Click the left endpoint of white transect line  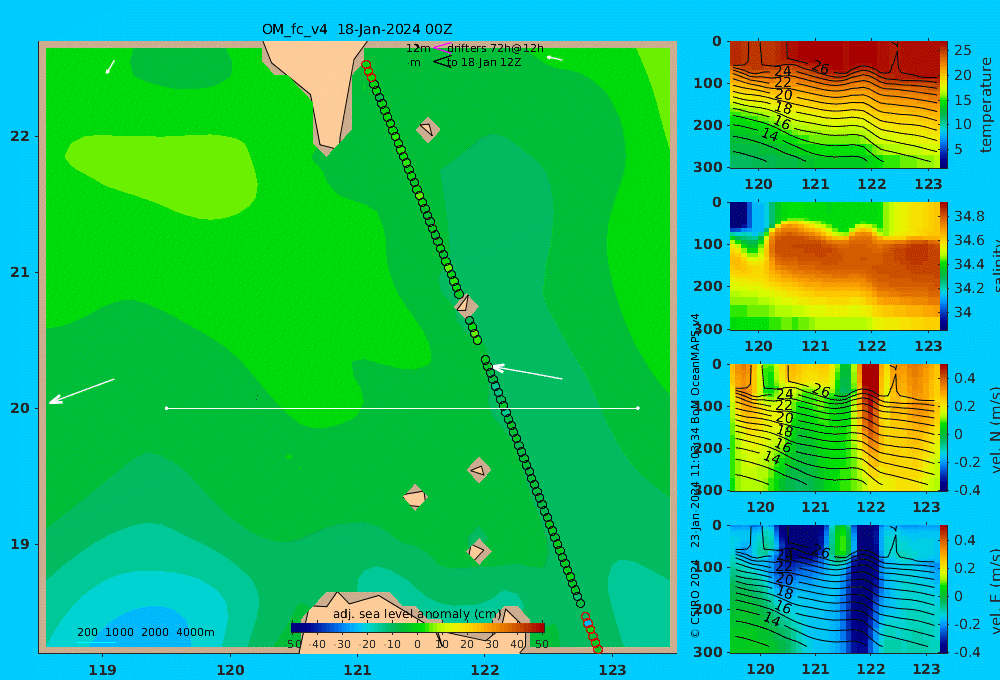tap(167, 408)
